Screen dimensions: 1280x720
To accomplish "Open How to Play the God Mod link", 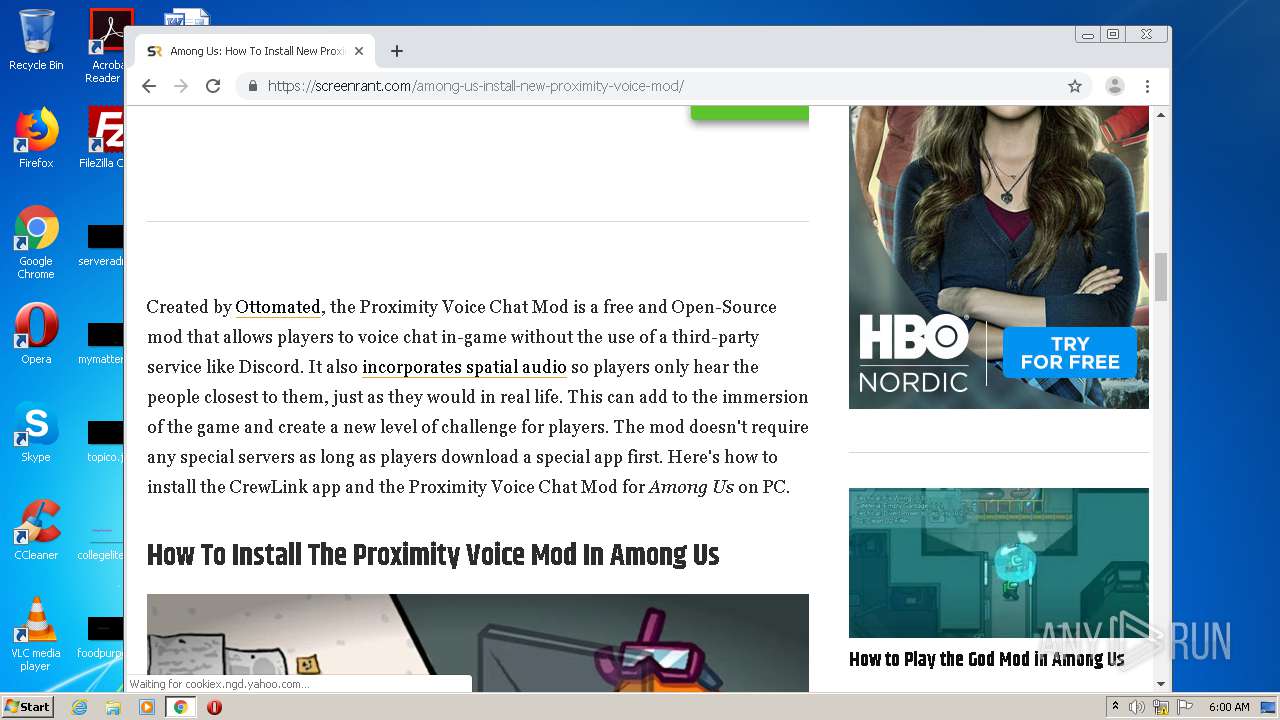I will pyautogui.click(x=986, y=659).
